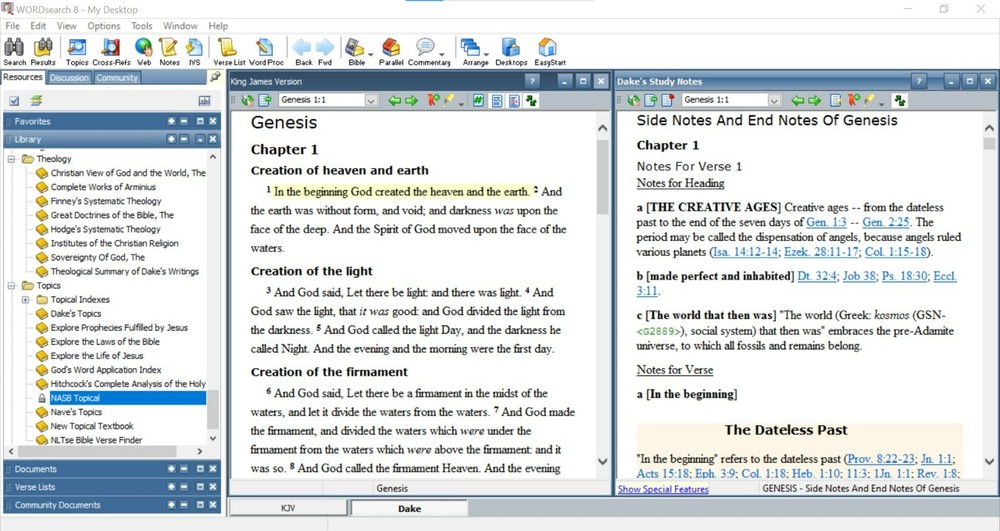Open the Search binoculars tool
This screenshot has height=531, width=1000.
(14, 52)
